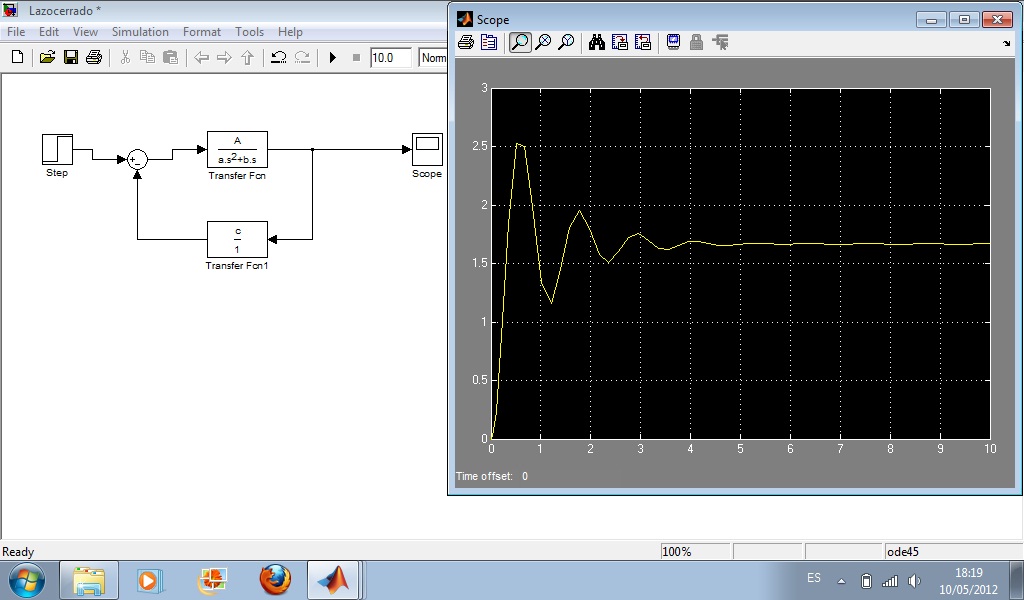Click the Ready status text
Screen dimensions: 1024x600
coord(18,552)
